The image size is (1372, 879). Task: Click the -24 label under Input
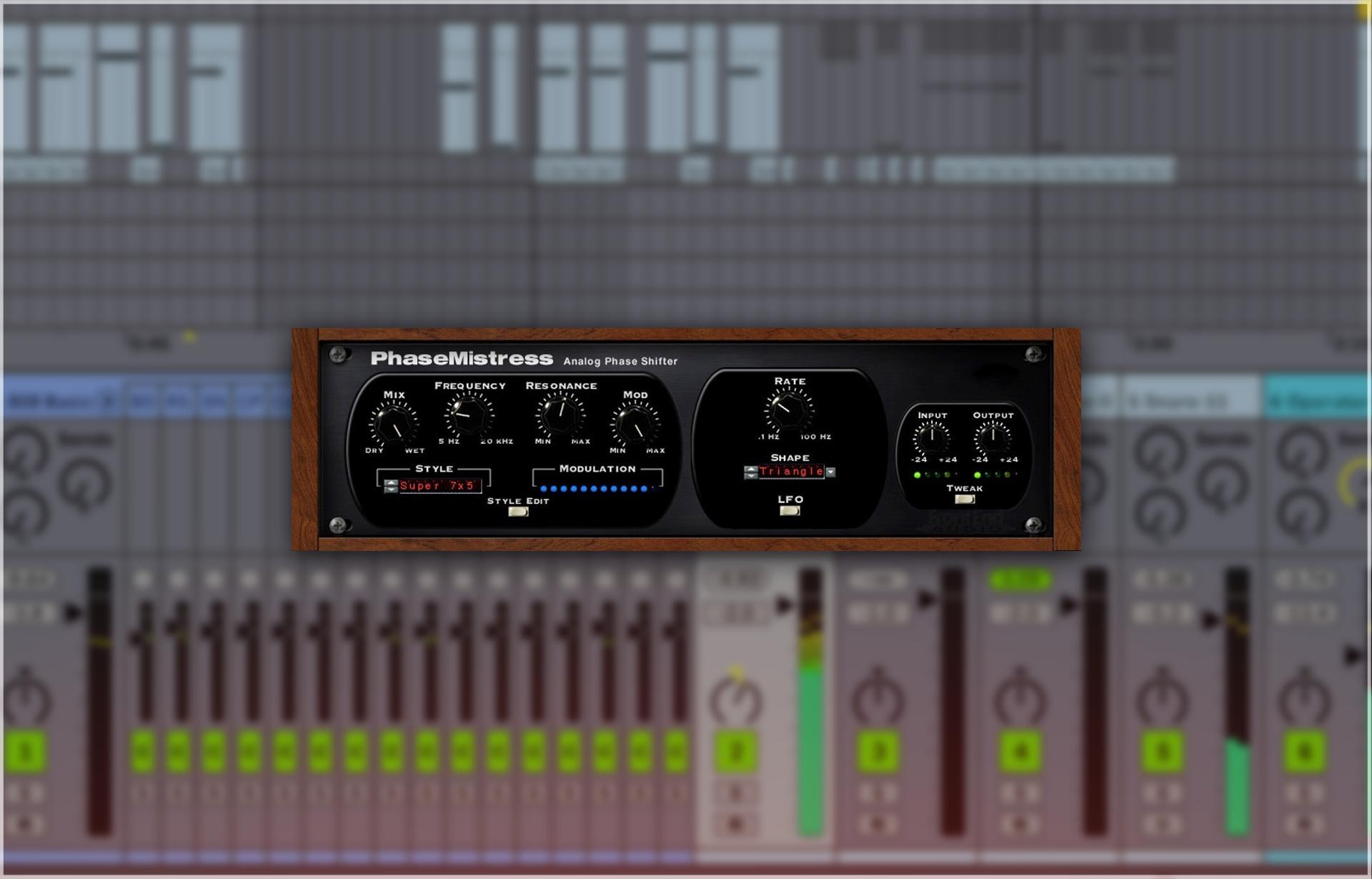(919, 460)
